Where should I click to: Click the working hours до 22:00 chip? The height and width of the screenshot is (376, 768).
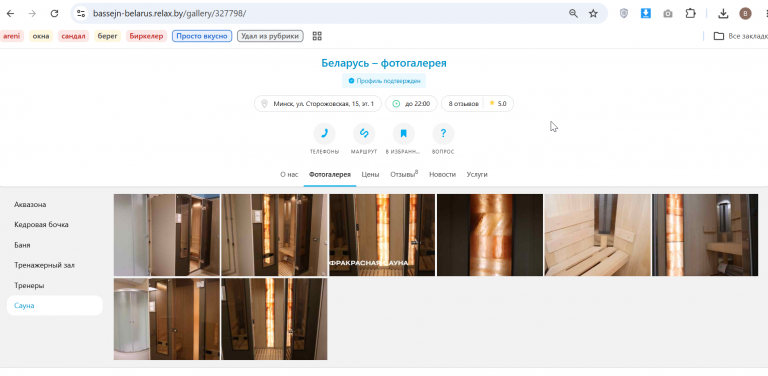[411, 104]
